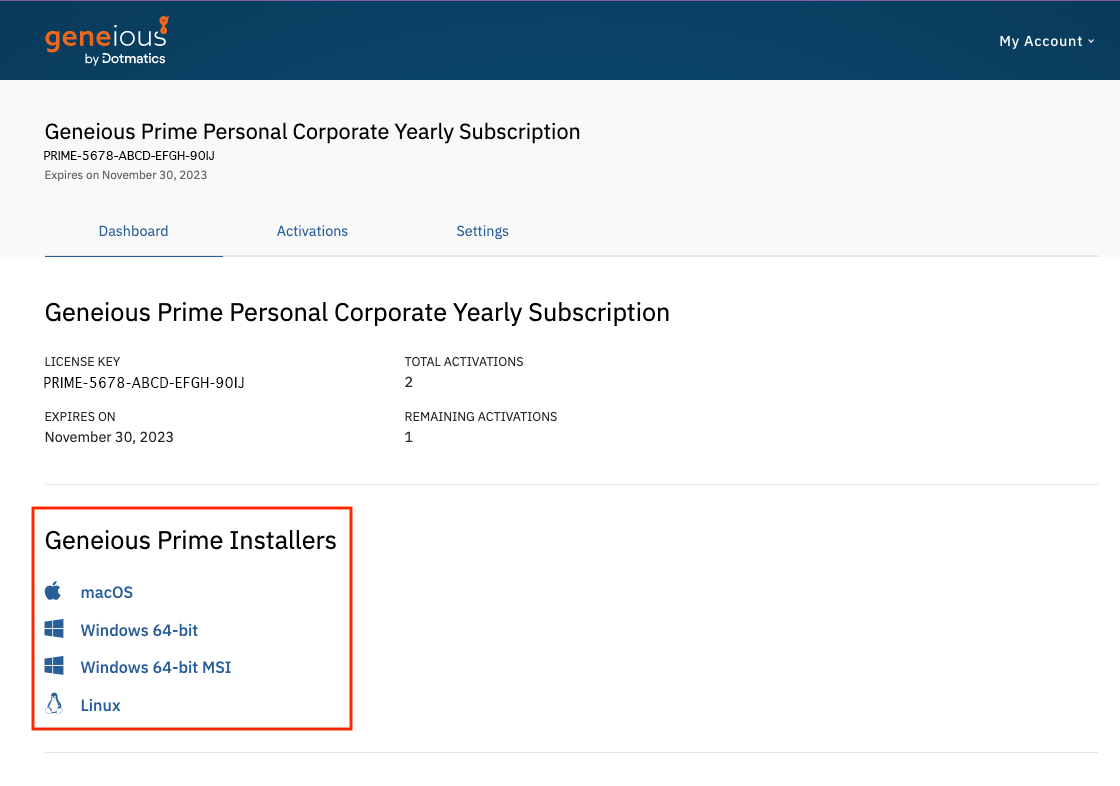Switch to the Dashboard tab
This screenshot has height=786, width=1120.
point(133,231)
